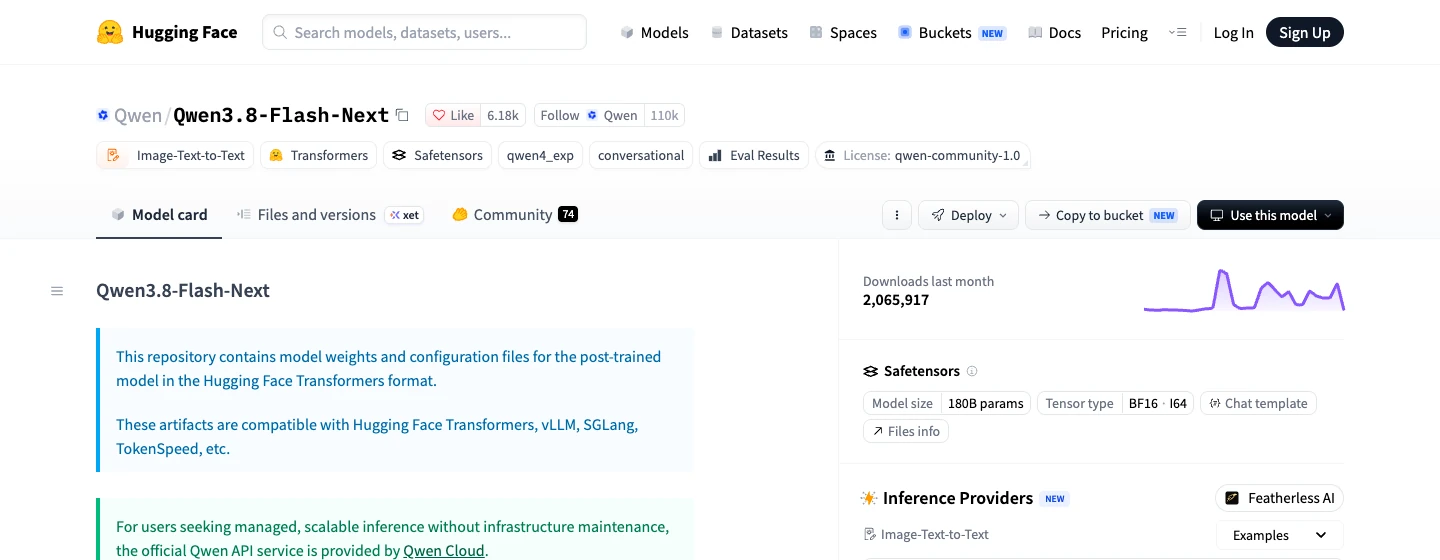The width and height of the screenshot is (1440, 560).
Task: Copy model name with the copy icon
Action: pos(402,115)
